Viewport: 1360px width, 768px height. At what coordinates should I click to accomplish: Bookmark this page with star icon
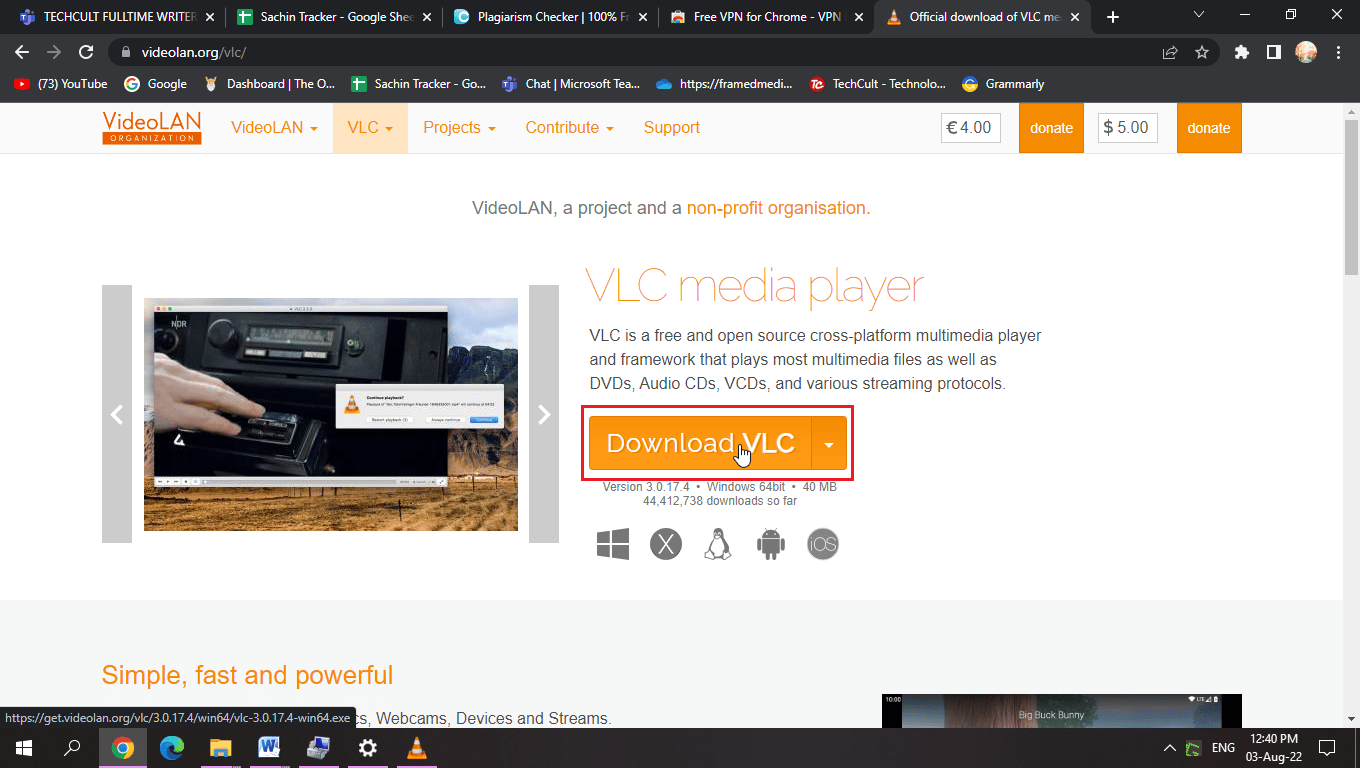point(1202,52)
